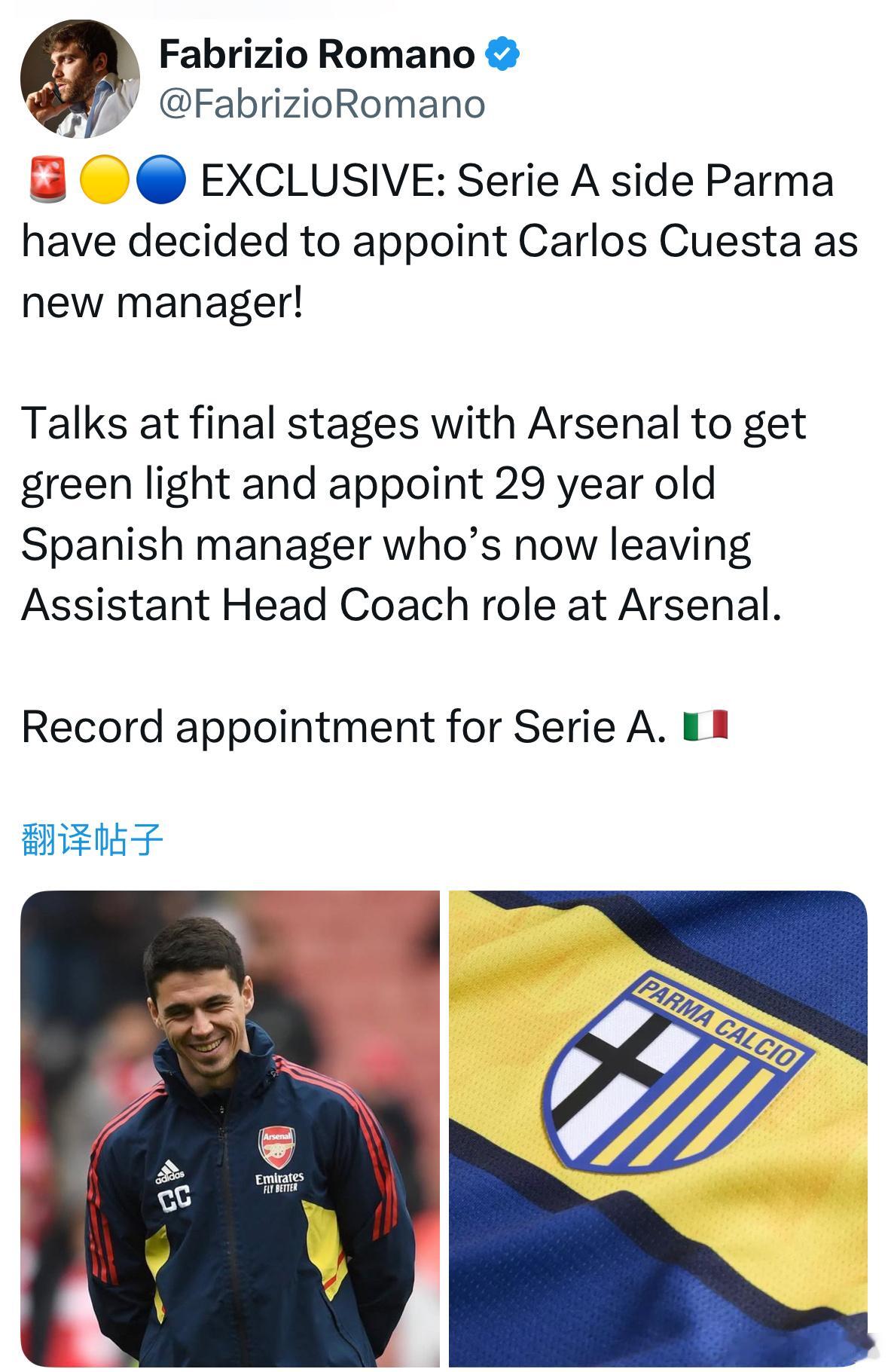The width and height of the screenshot is (888, 1372).
Task: Click the adidas logo on the jacket
Action: [169, 1170]
